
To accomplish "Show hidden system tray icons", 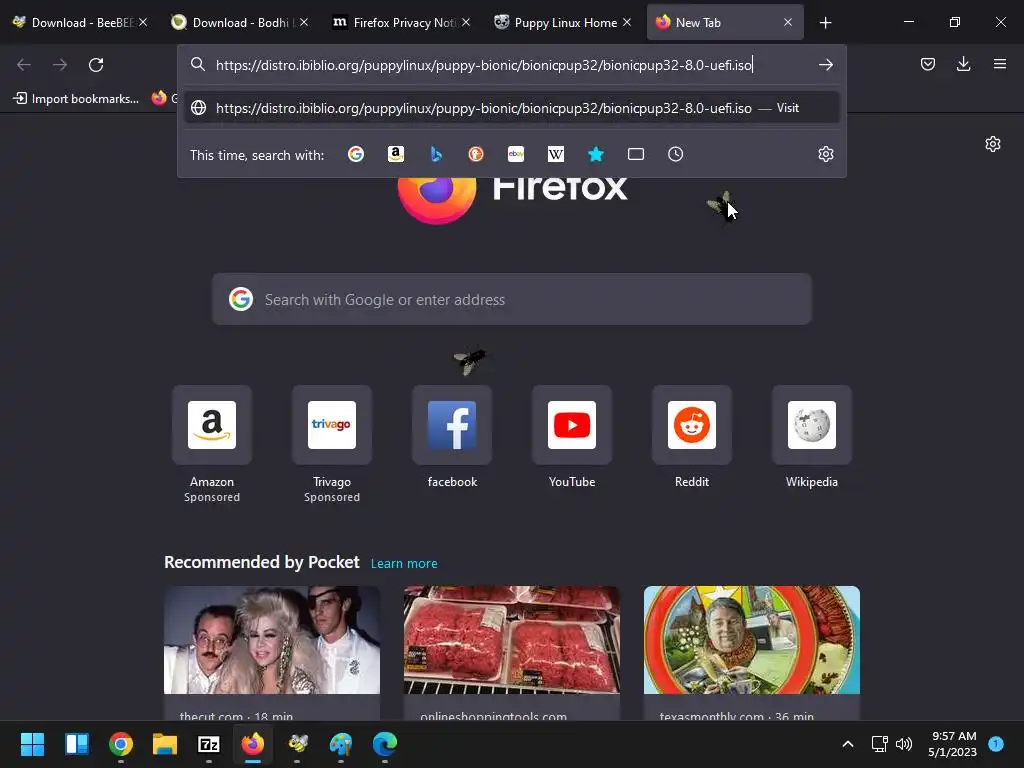I will 848,744.
